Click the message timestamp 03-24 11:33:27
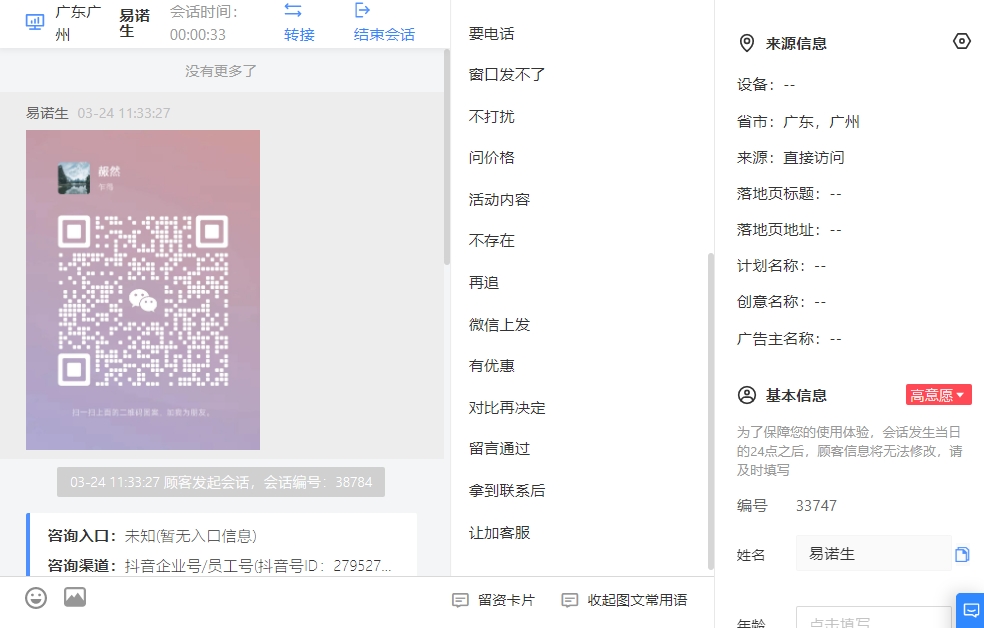The image size is (984, 628). (x=124, y=113)
